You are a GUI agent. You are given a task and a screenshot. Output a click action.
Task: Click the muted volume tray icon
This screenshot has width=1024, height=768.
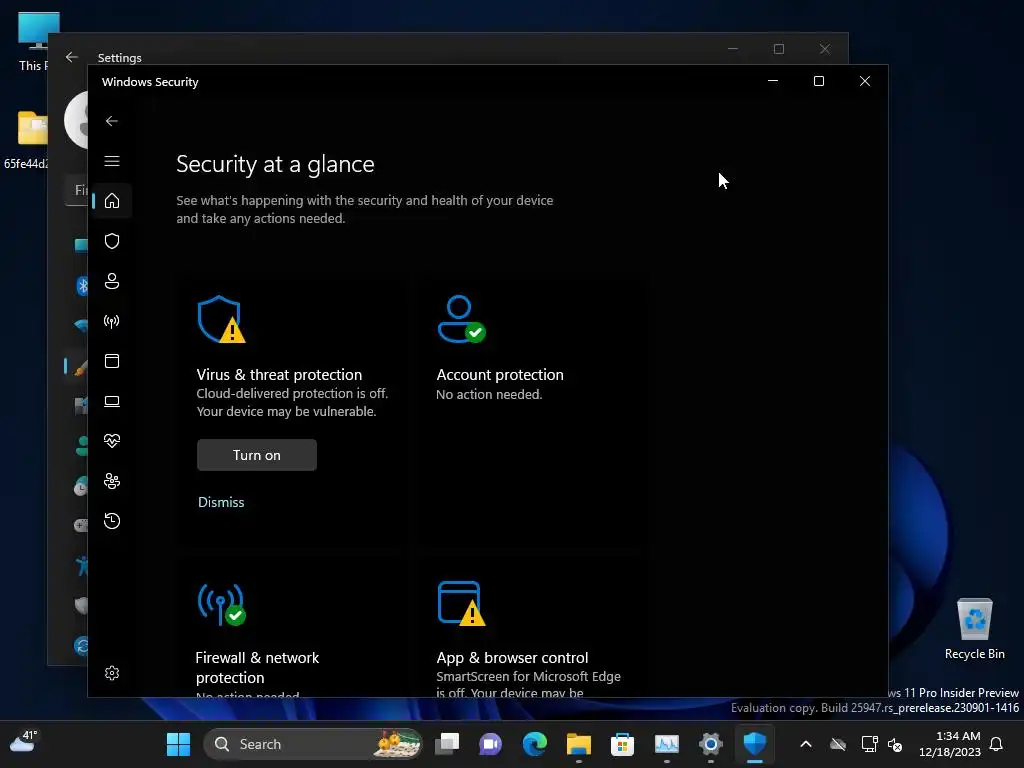click(x=895, y=744)
